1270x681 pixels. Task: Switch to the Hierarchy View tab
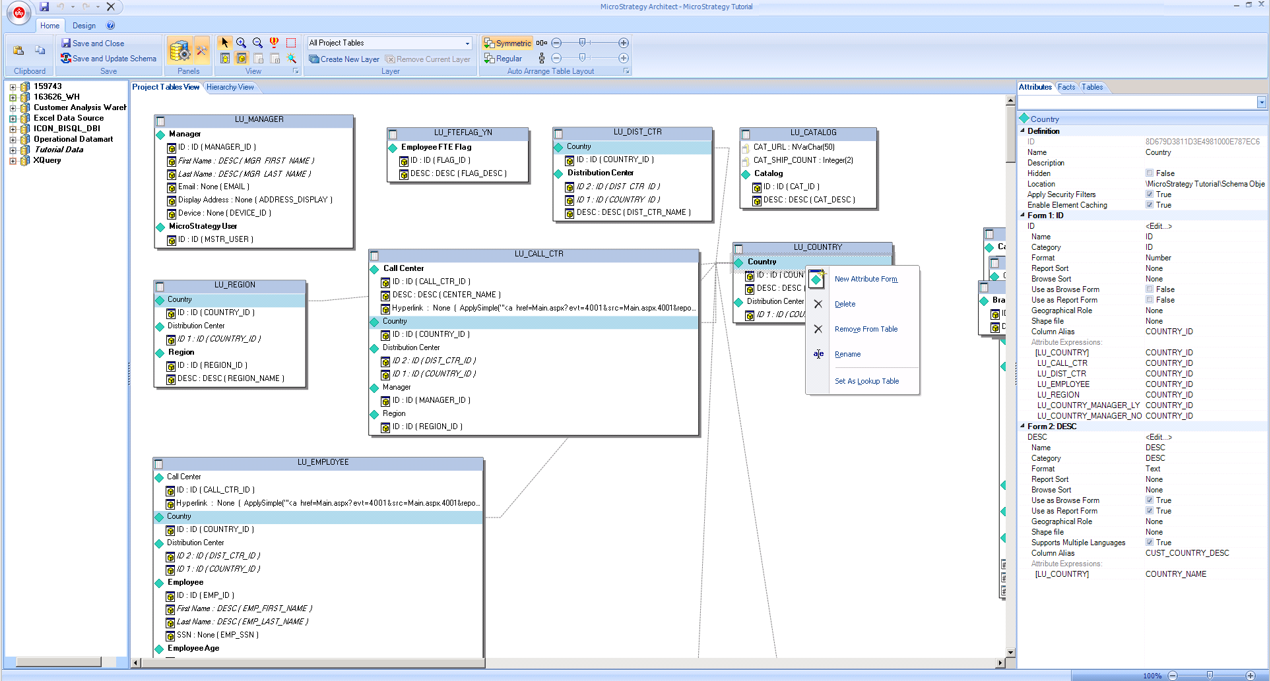pos(230,87)
